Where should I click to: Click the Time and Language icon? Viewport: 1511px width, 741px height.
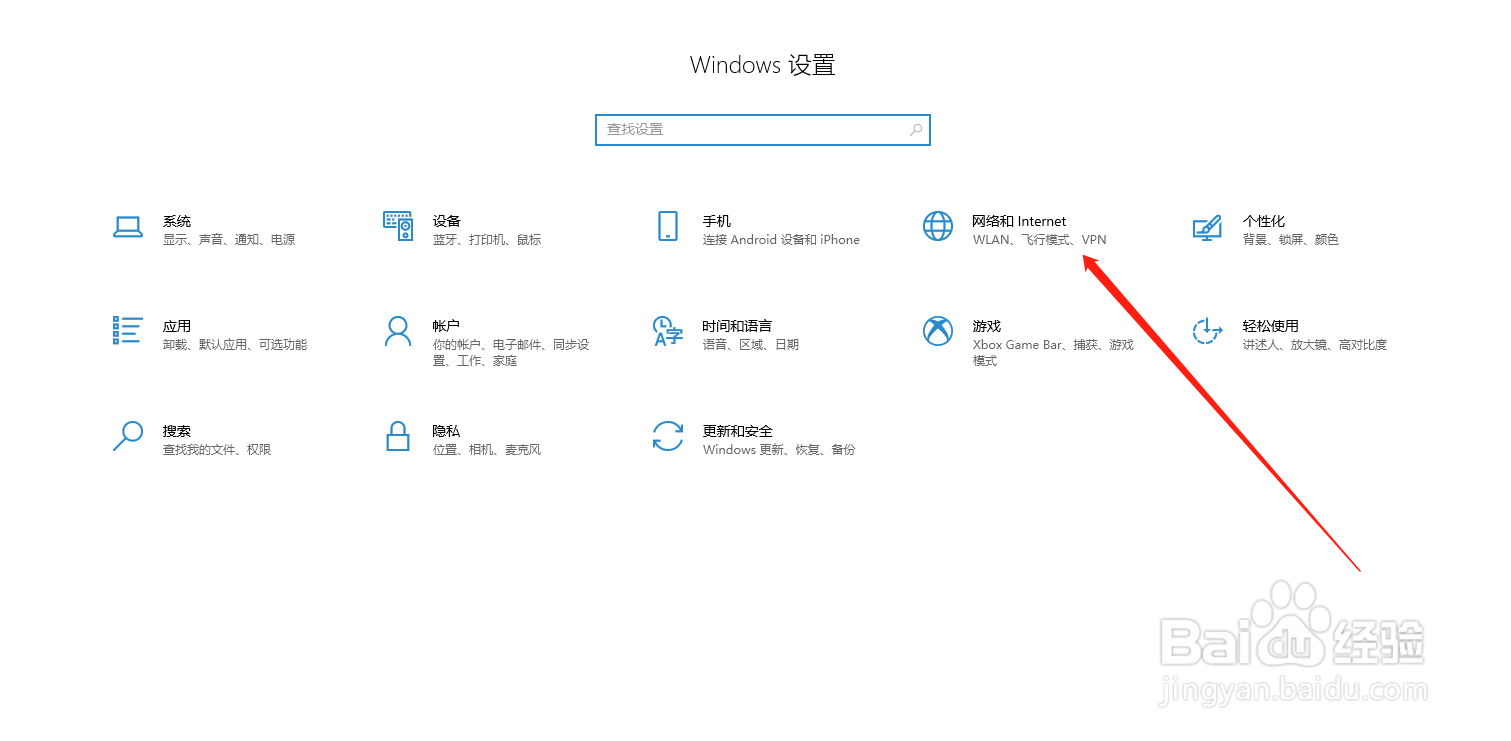[x=668, y=331]
